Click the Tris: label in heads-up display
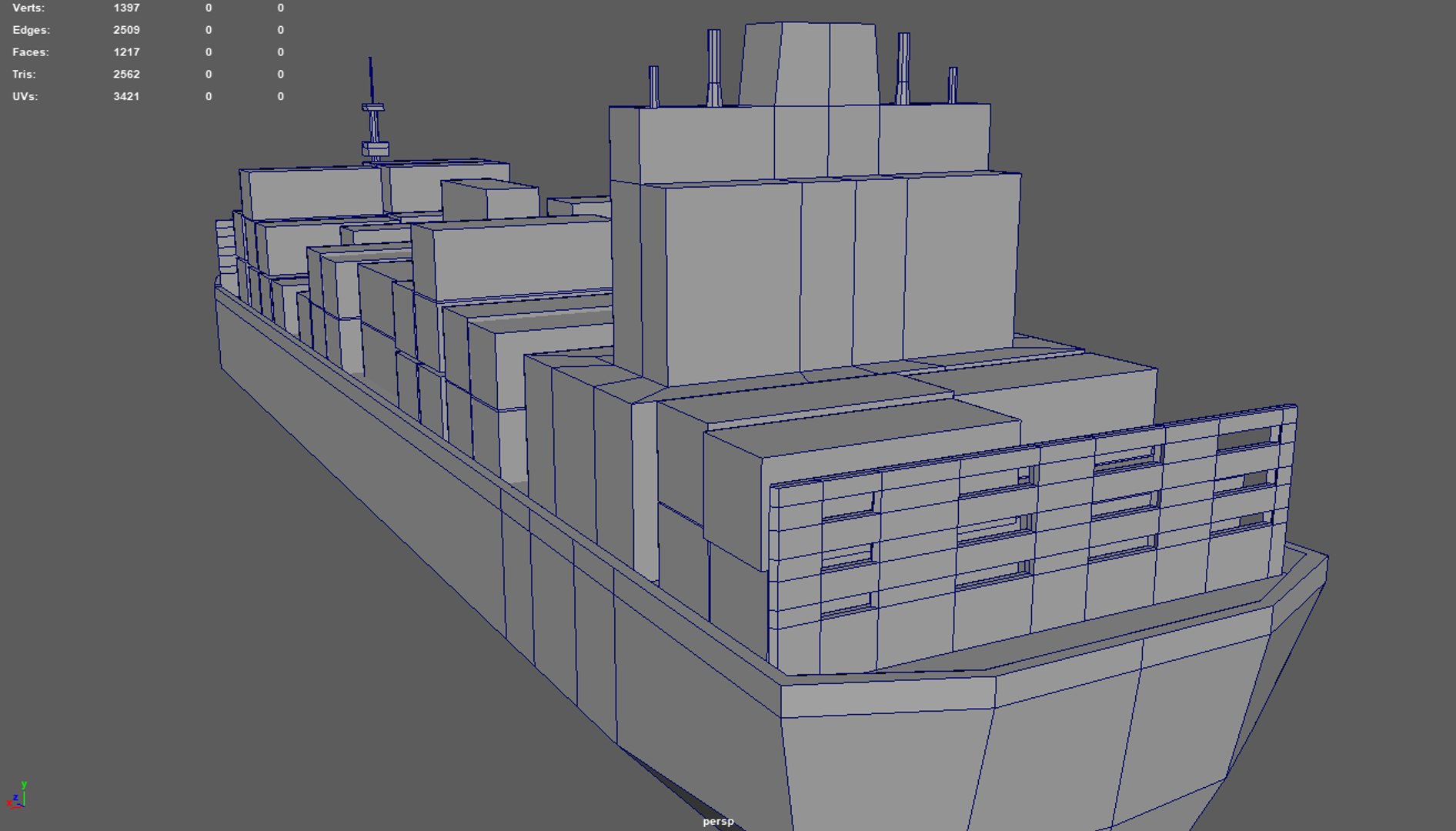 pos(24,75)
